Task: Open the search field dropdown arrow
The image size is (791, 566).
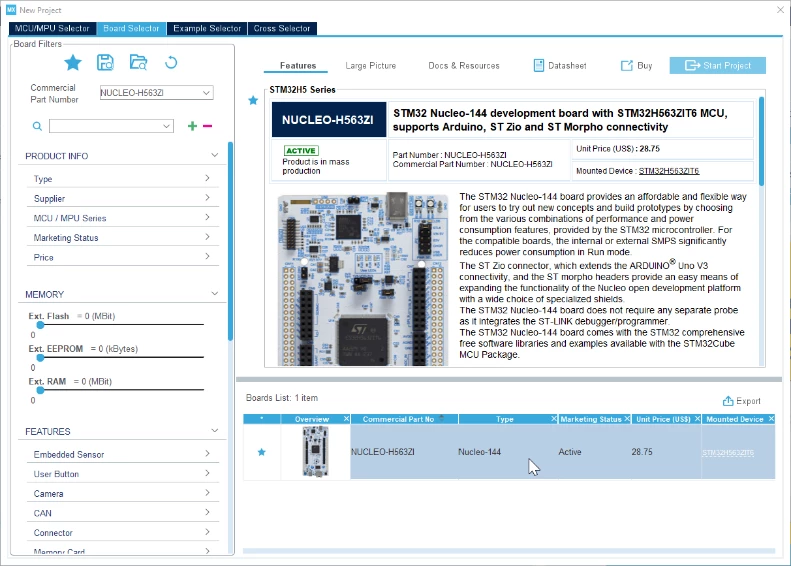Action: click(166, 126)
